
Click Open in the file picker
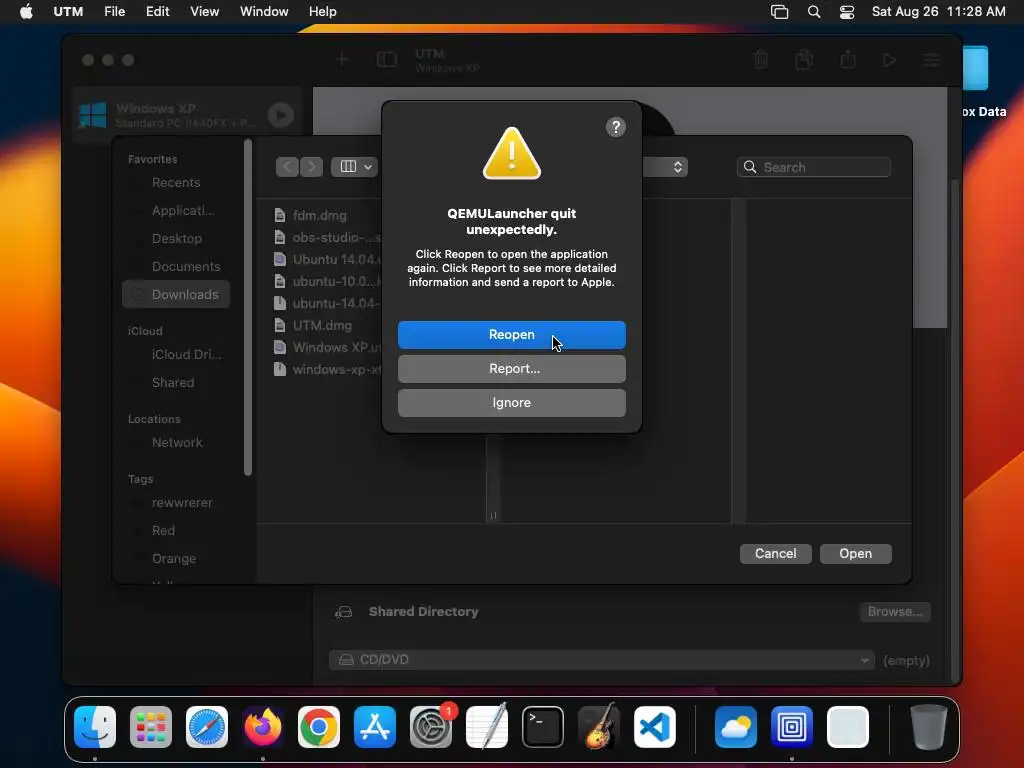coord(856,553)
